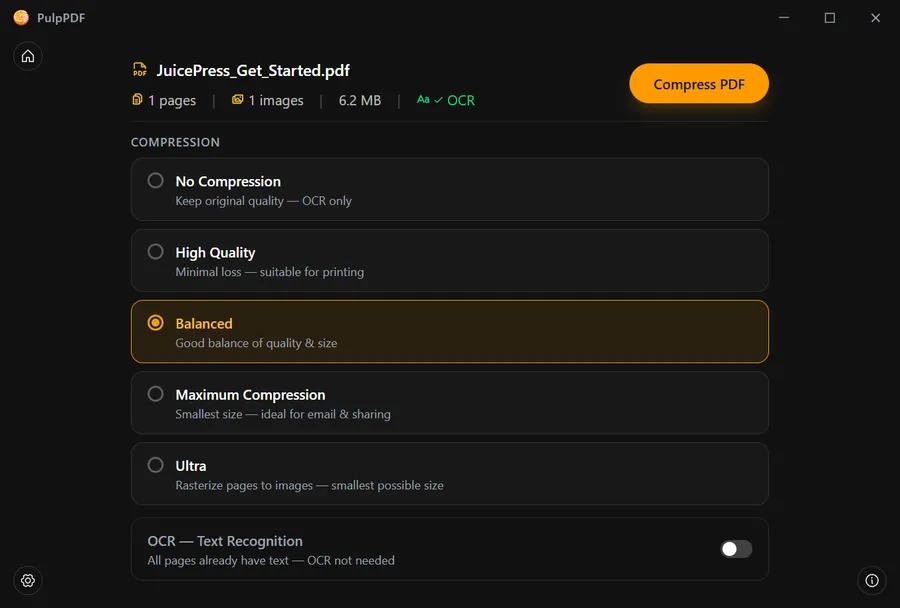
Task: Click the green OCR status indicator
Action: click(445, 100)
